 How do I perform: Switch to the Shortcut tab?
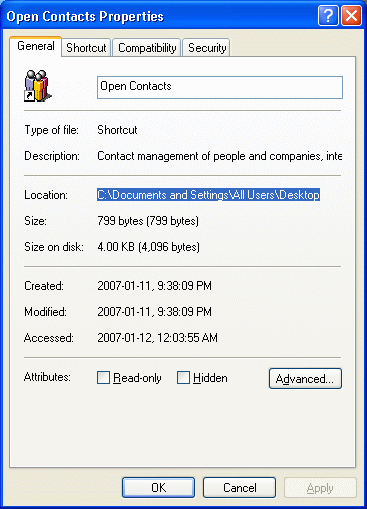click(86, 48)
